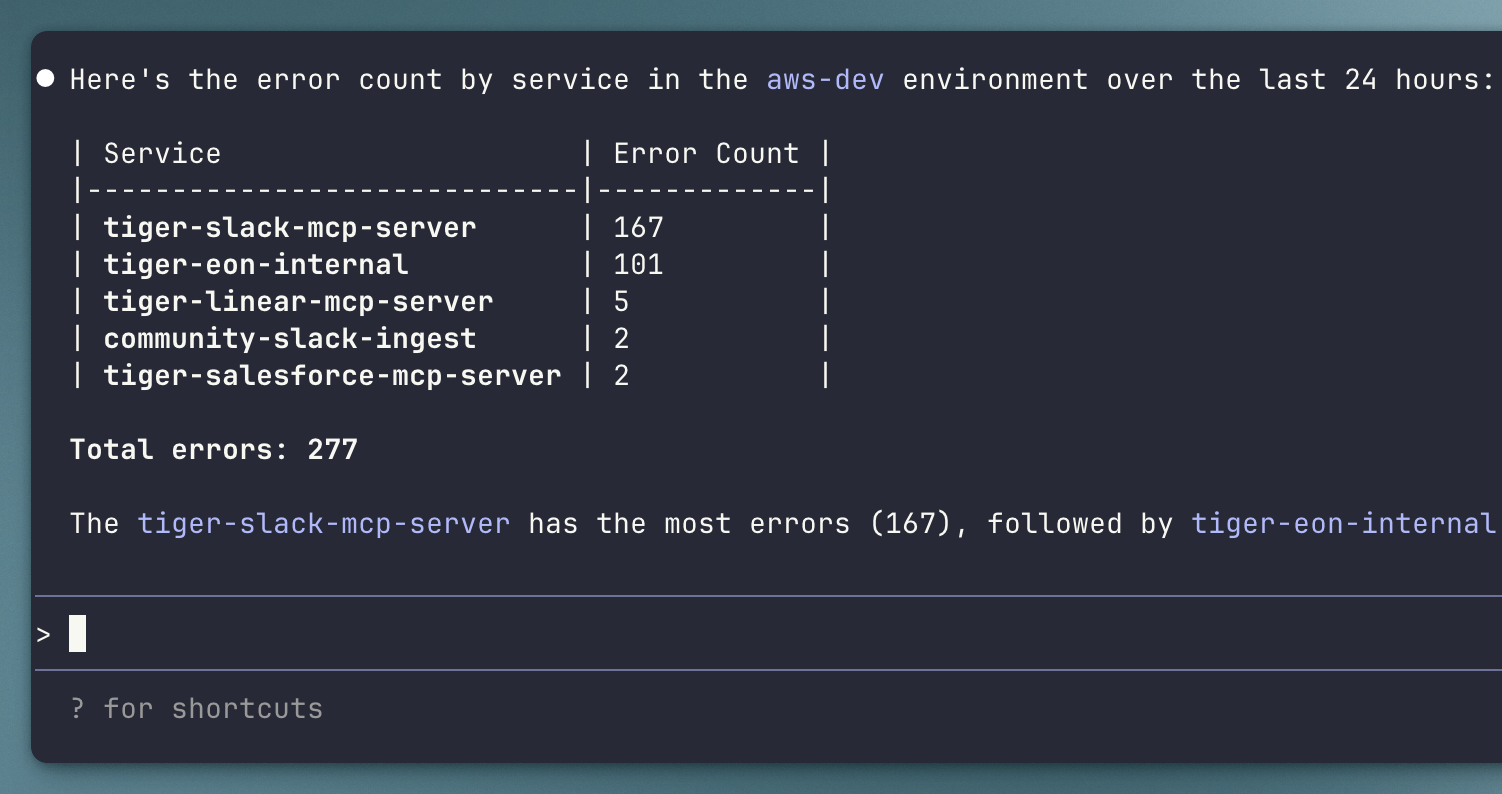
Task: Select tiger-salesforce-mcp-server in the table
Action: click(x=331, y=375)
